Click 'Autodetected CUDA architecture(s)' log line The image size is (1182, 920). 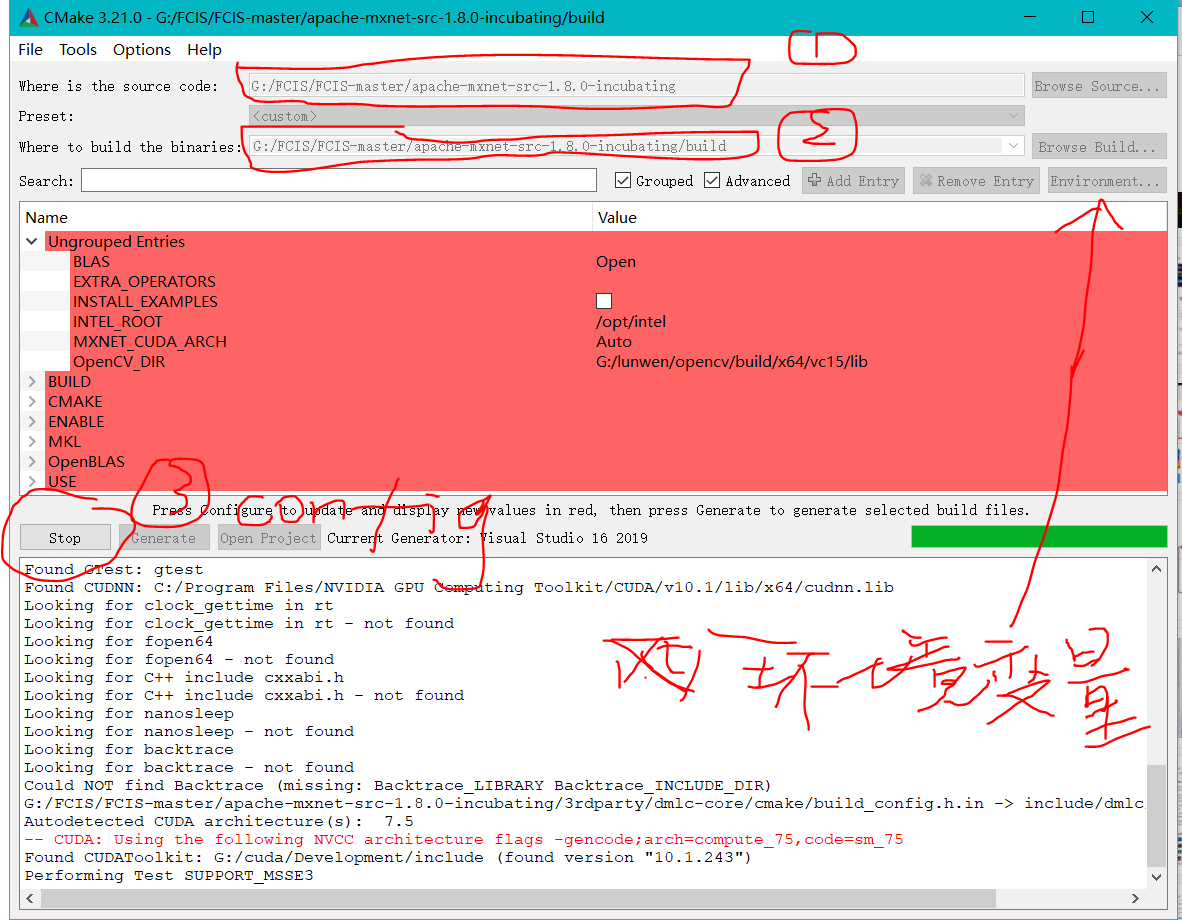pyautogui.click(x=219, y=821)
